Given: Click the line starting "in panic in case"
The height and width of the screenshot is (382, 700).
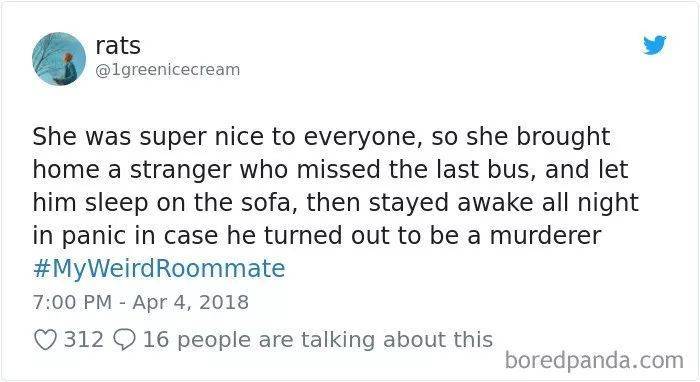Looking at the screenshot, I should click(317, 236).
